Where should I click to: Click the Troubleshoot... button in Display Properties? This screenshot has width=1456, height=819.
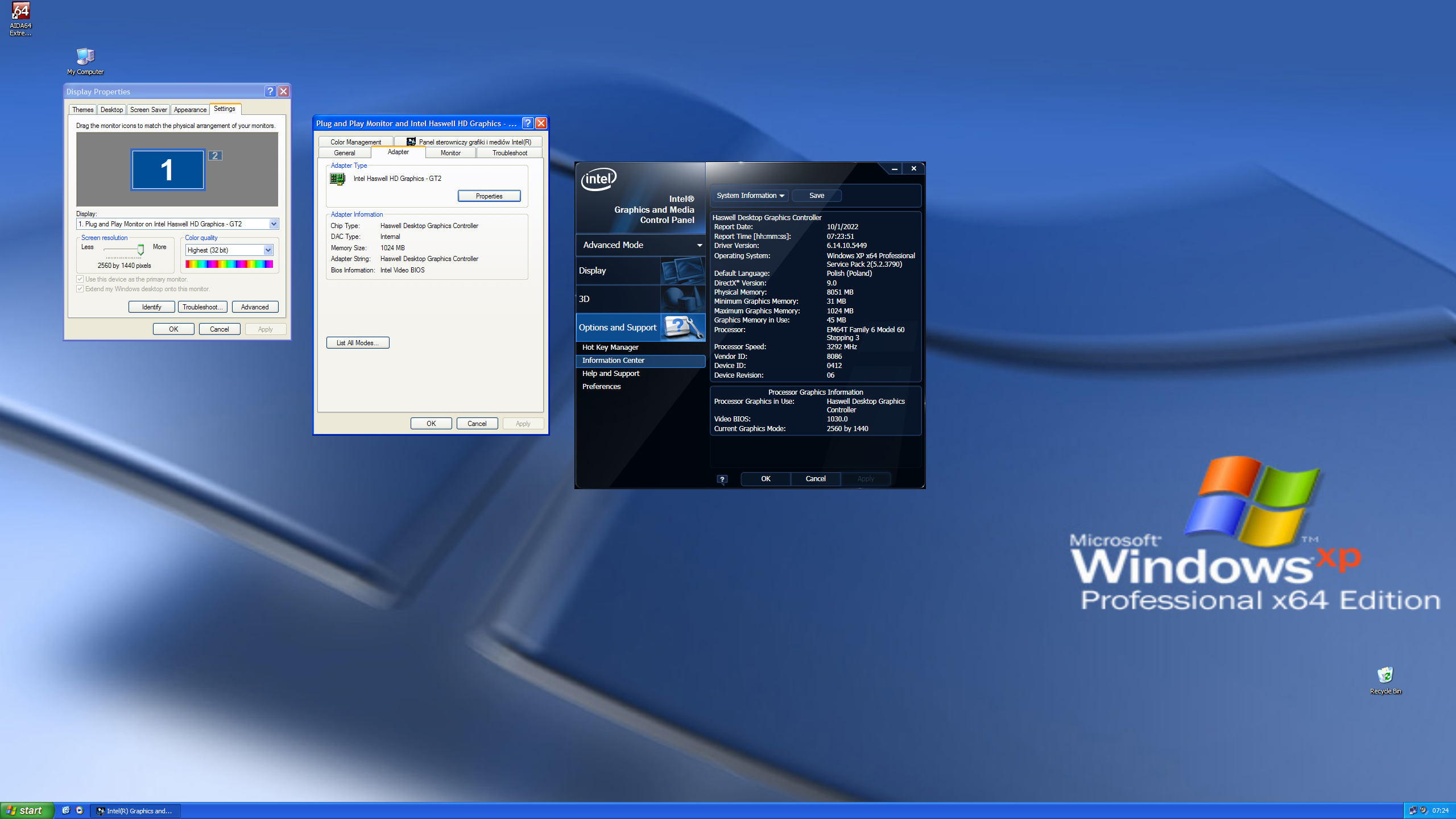point(202,307)
